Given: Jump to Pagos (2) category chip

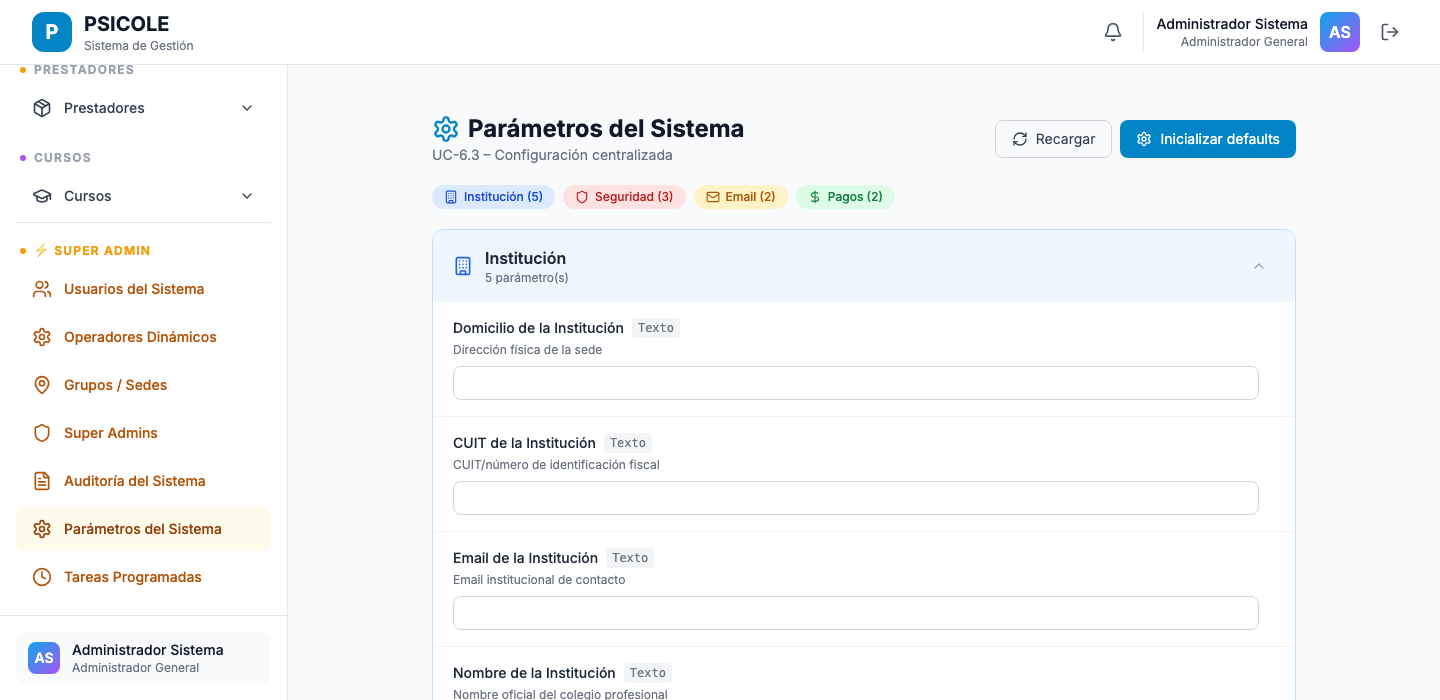Looking at the screenshot, I should pyautogui.click(x=845, y=197).
